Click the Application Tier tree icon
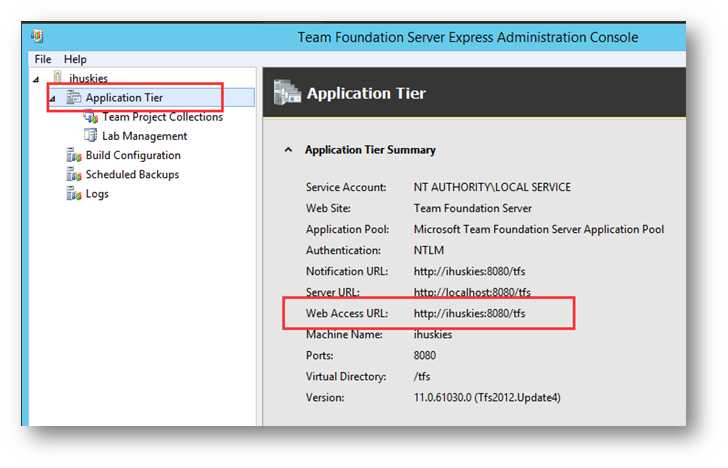Screen dimensions: 728x468 point(73,98)
